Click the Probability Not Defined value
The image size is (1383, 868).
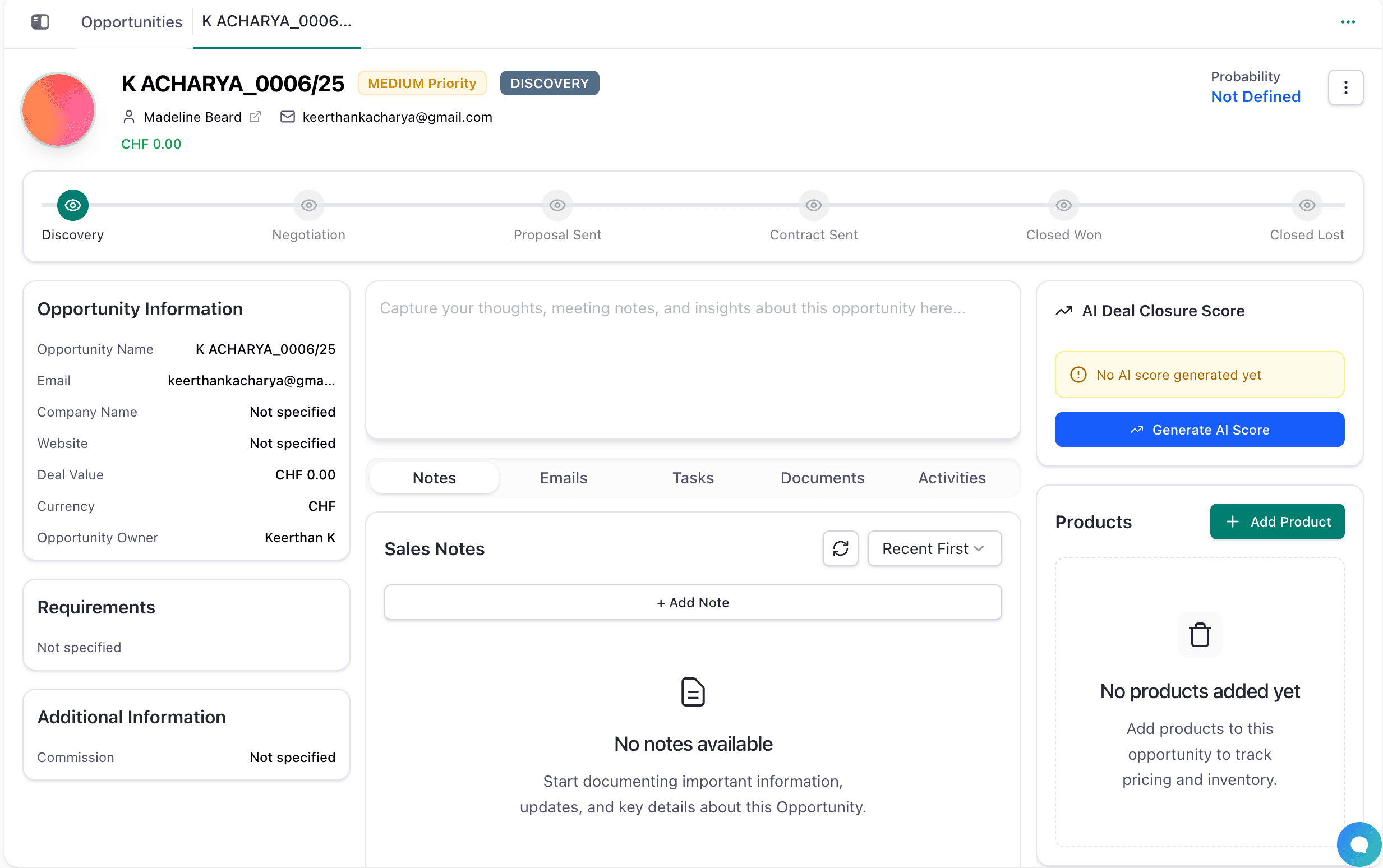click(x=1255, y=96)
